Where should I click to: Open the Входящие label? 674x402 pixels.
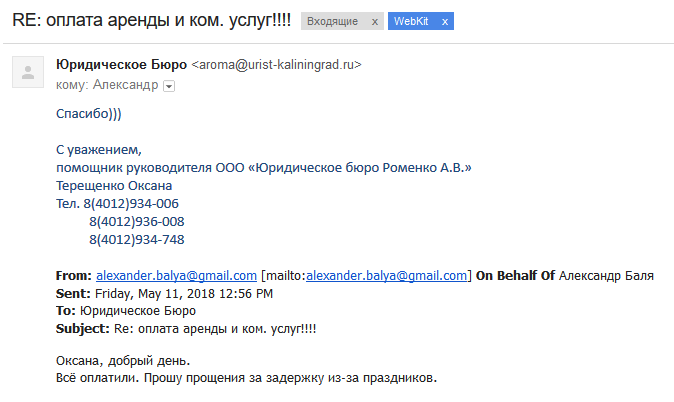pos(335,20)
